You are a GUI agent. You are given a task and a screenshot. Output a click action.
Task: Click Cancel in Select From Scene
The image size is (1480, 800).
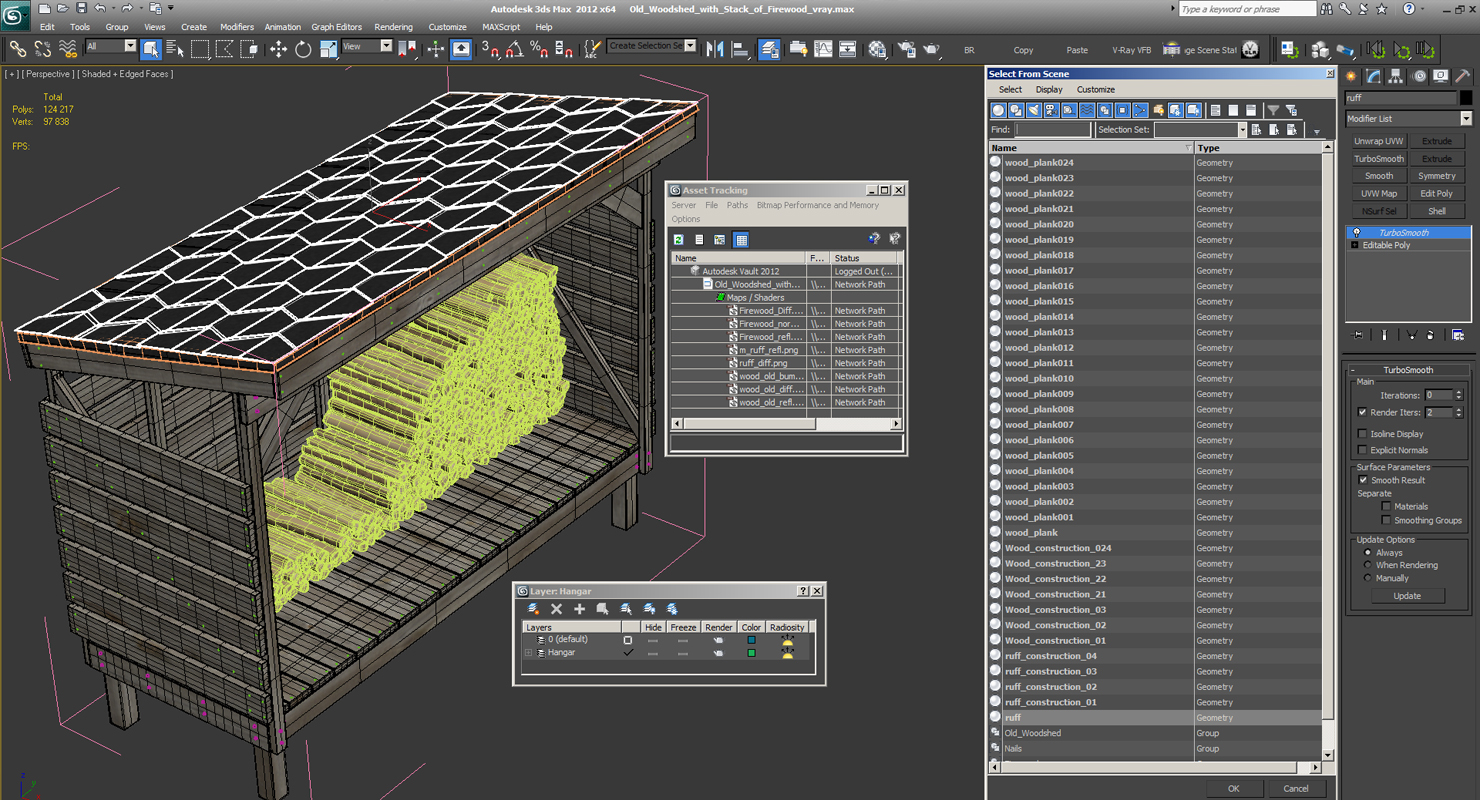1296,788
